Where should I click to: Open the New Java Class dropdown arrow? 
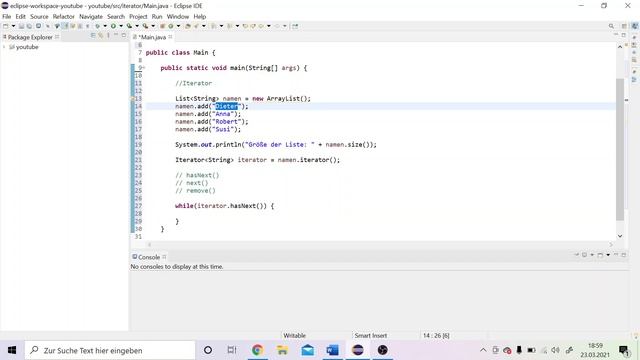(x=178, y=26)
